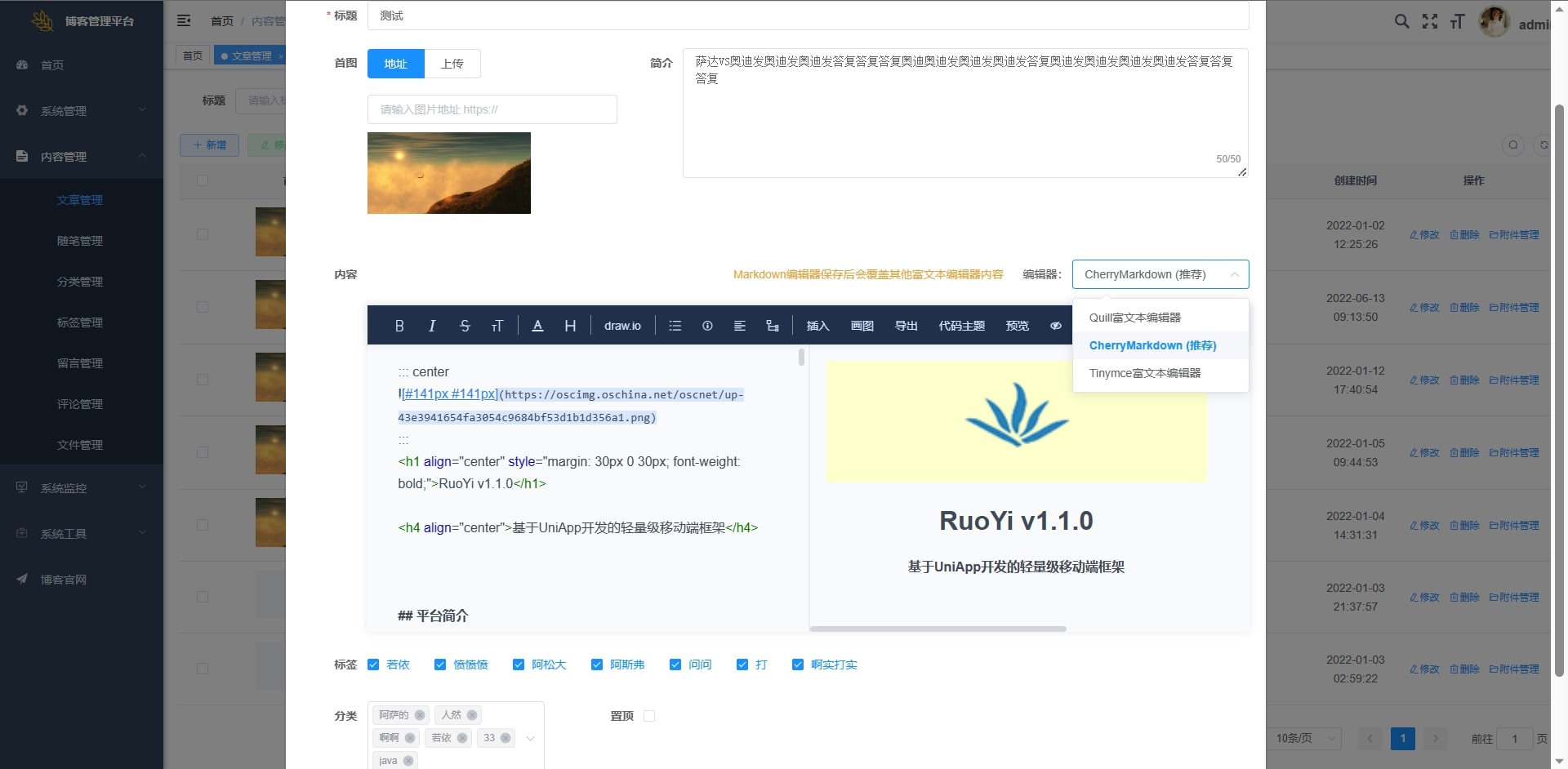This screenshot has width=1568, height=769.
Task: Expand the 分类 multi-select dropdown arrow
Action: coord(530,738)
